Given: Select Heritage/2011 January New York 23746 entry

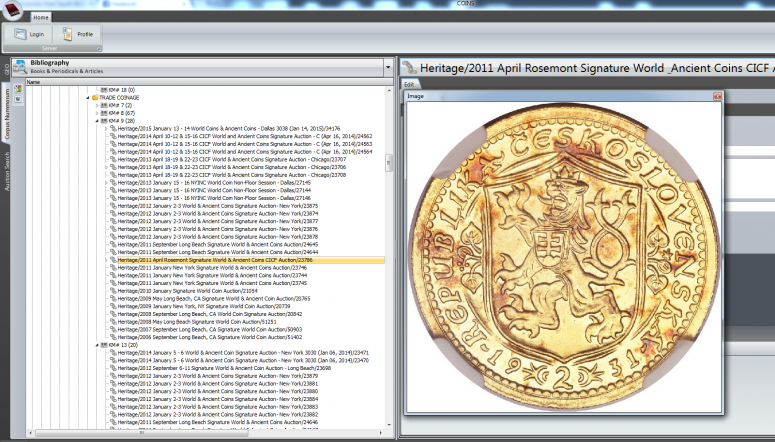Looking at the screenshot, I should click(212, 267).
